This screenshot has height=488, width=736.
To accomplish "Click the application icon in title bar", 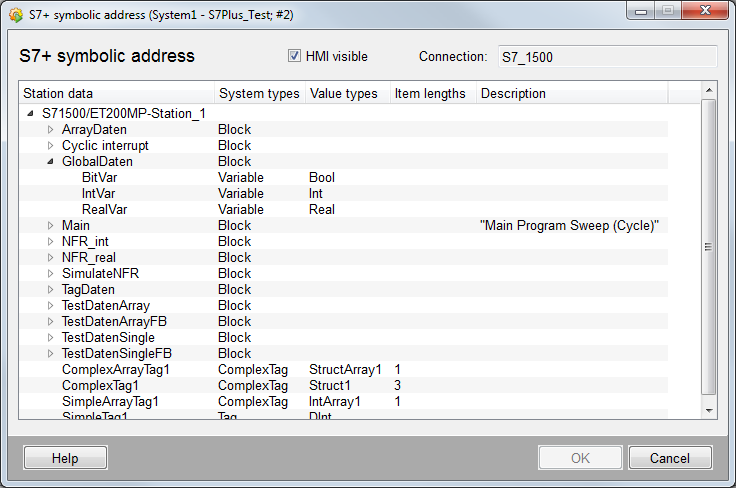I will [x=13, y=11].
